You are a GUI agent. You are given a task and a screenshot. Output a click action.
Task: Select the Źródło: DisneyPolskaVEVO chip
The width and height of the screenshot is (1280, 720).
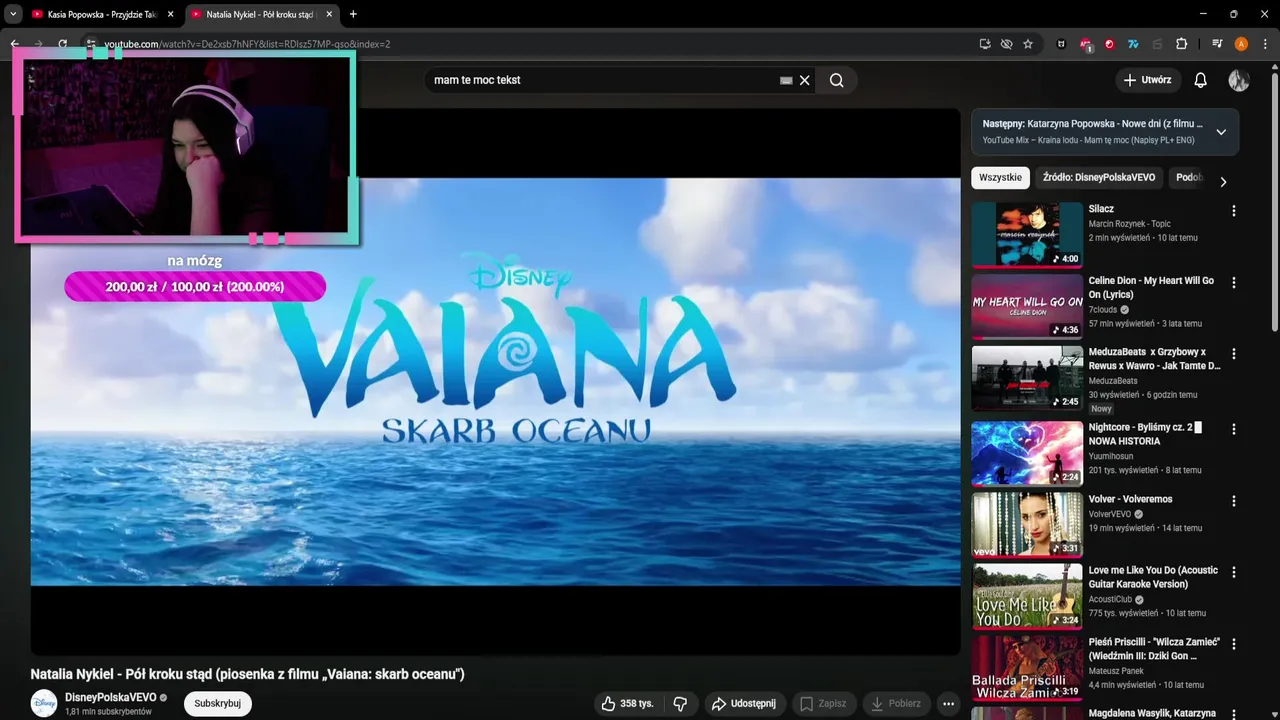tap(1099, 178)
